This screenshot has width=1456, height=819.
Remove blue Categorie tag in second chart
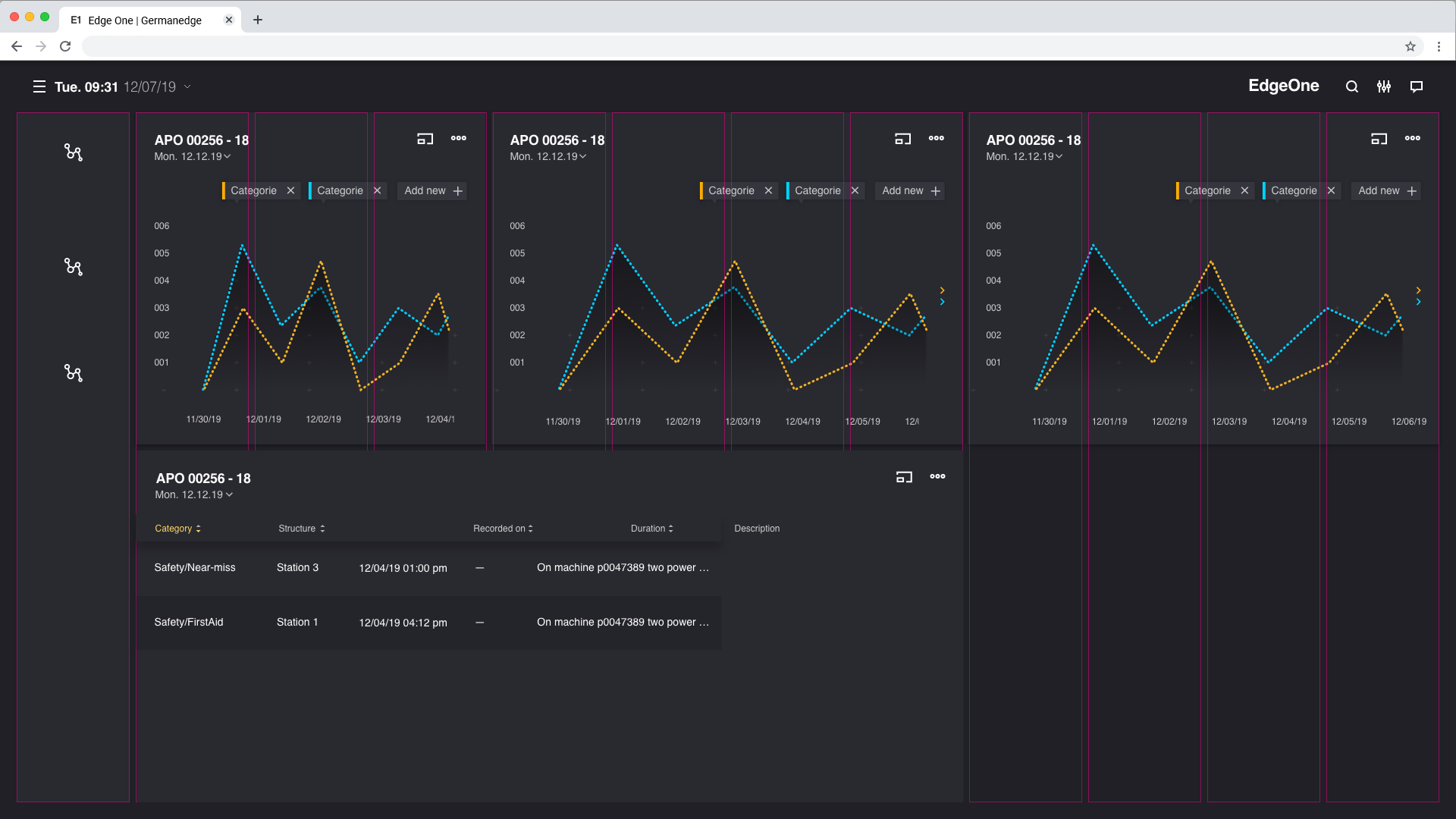tap(855, 191)
